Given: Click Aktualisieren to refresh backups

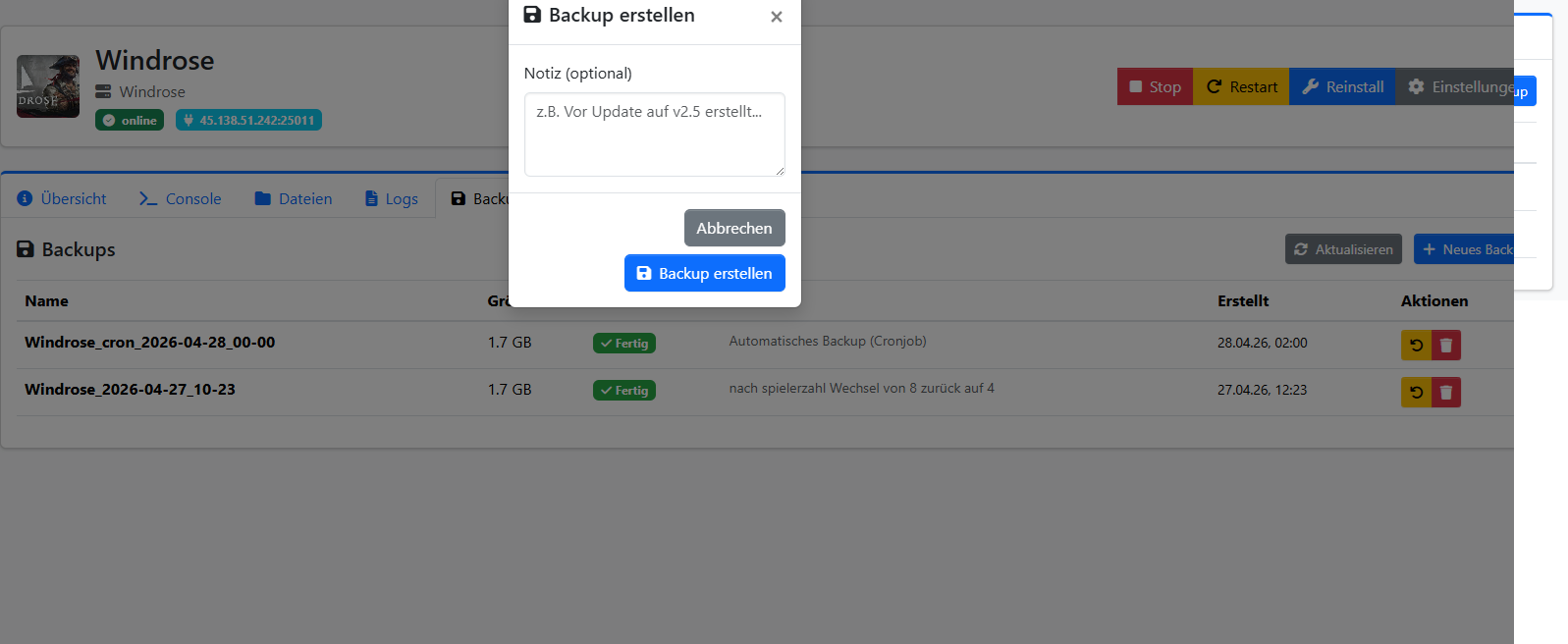Looking at the screenshot, I should (1343, 249).
